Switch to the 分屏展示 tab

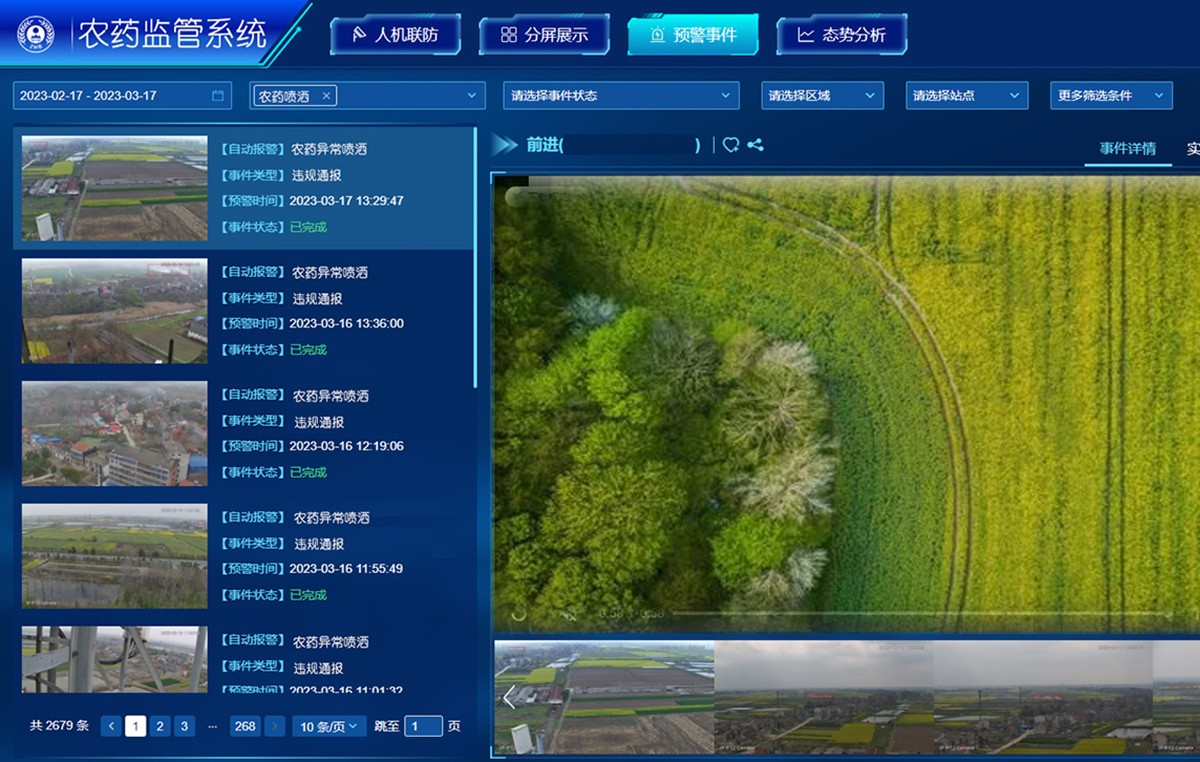point(544,35)
